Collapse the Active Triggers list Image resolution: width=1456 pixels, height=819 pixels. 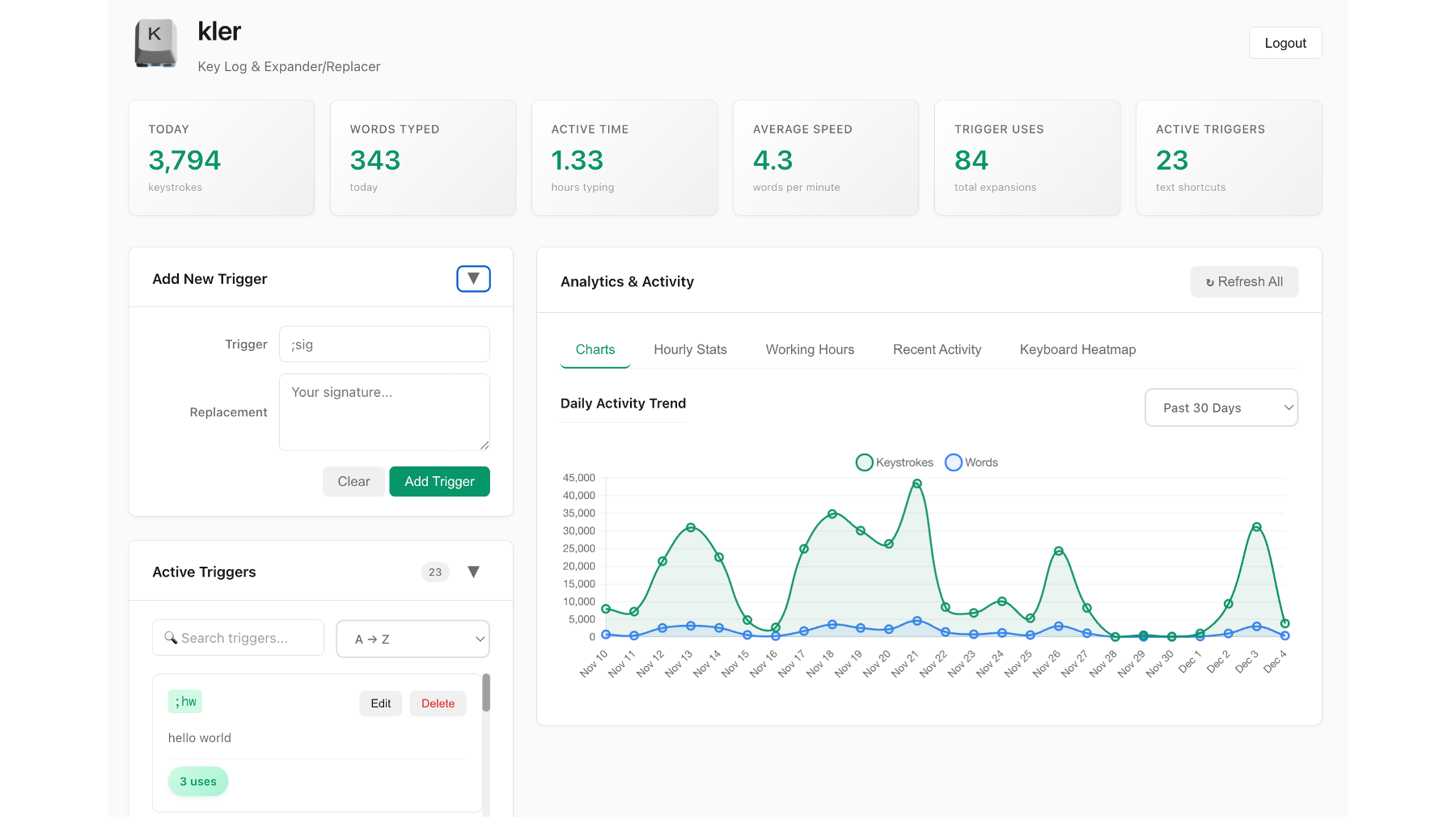(473, 572)
